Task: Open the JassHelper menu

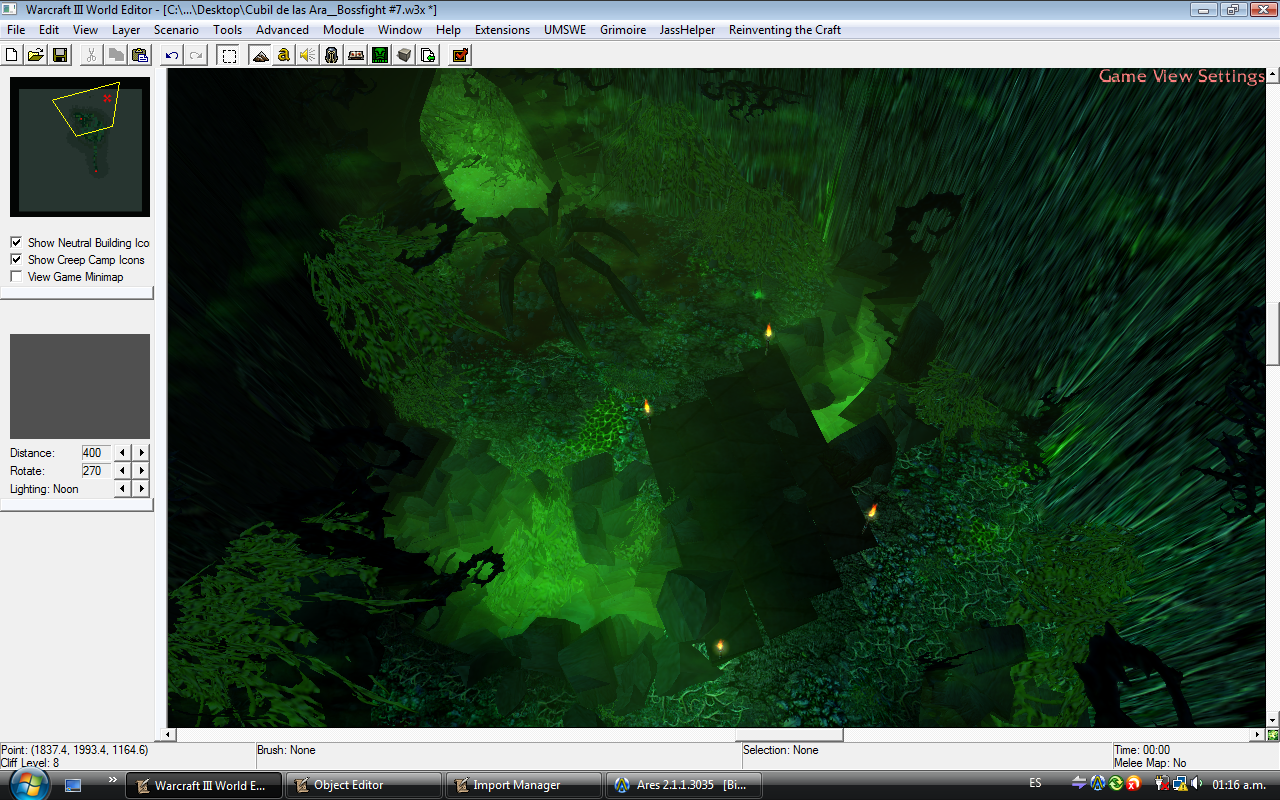Action: click(687, 30)
